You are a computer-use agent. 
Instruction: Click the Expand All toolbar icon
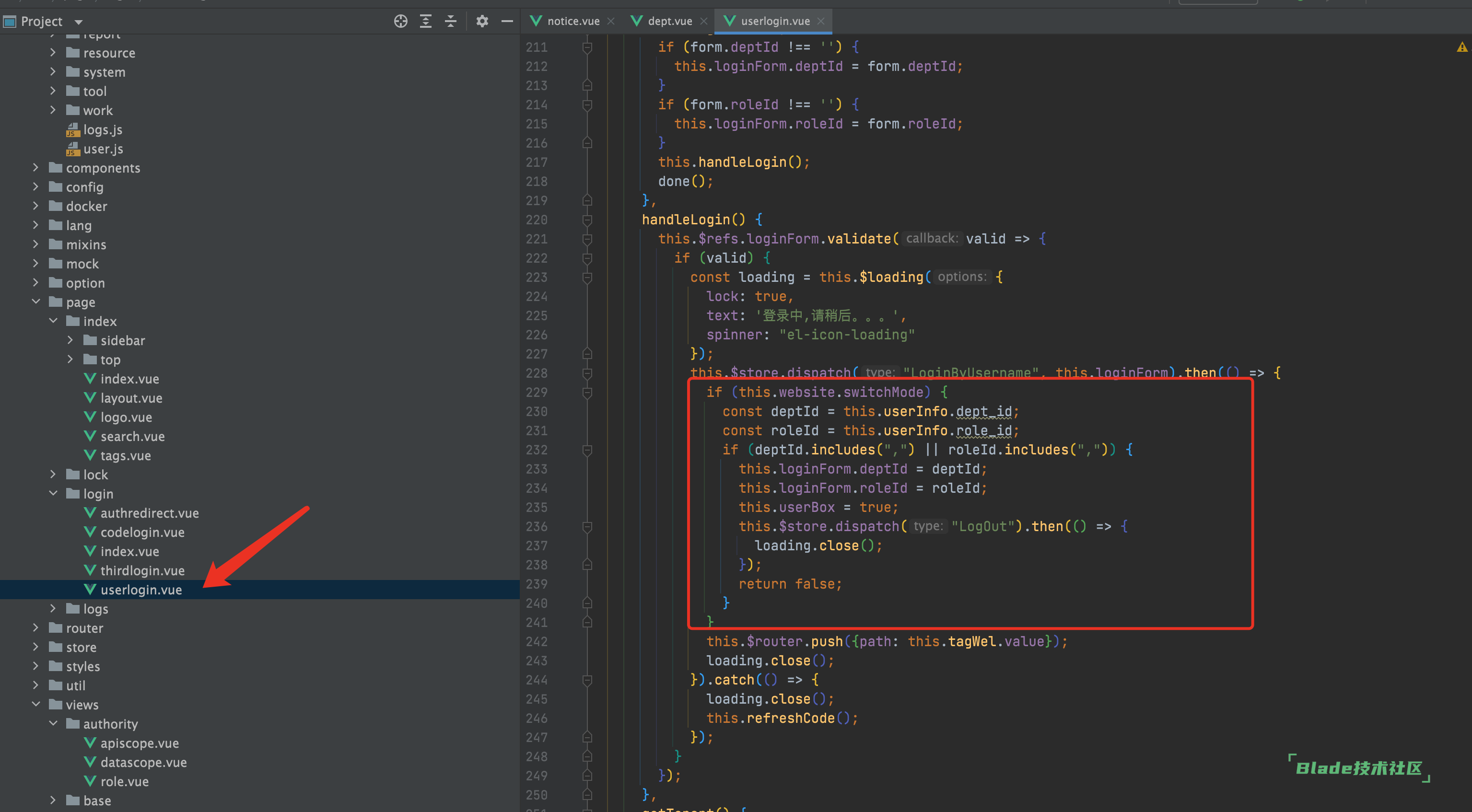click(x=426, y=21)
